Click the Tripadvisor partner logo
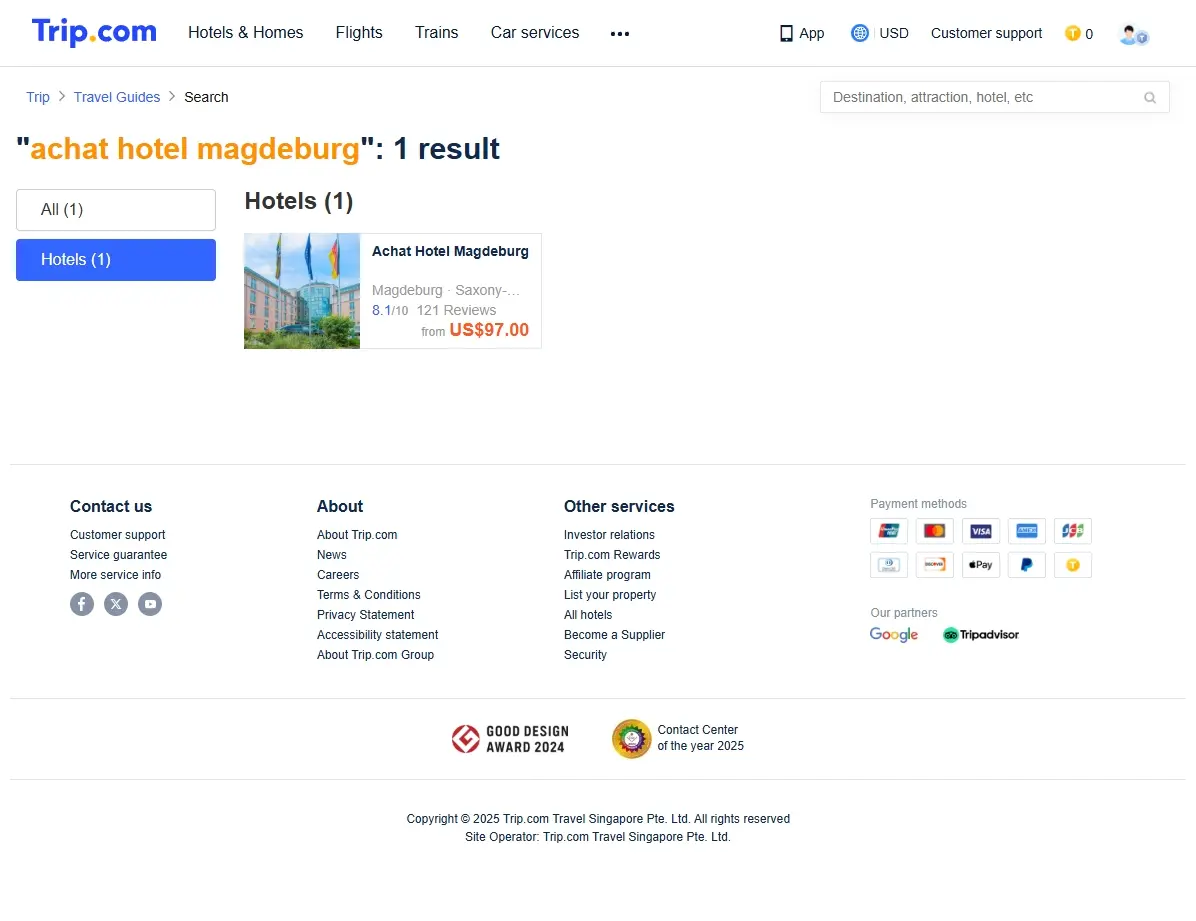This screenshot has width=1196, height=921. click(981, 635)
